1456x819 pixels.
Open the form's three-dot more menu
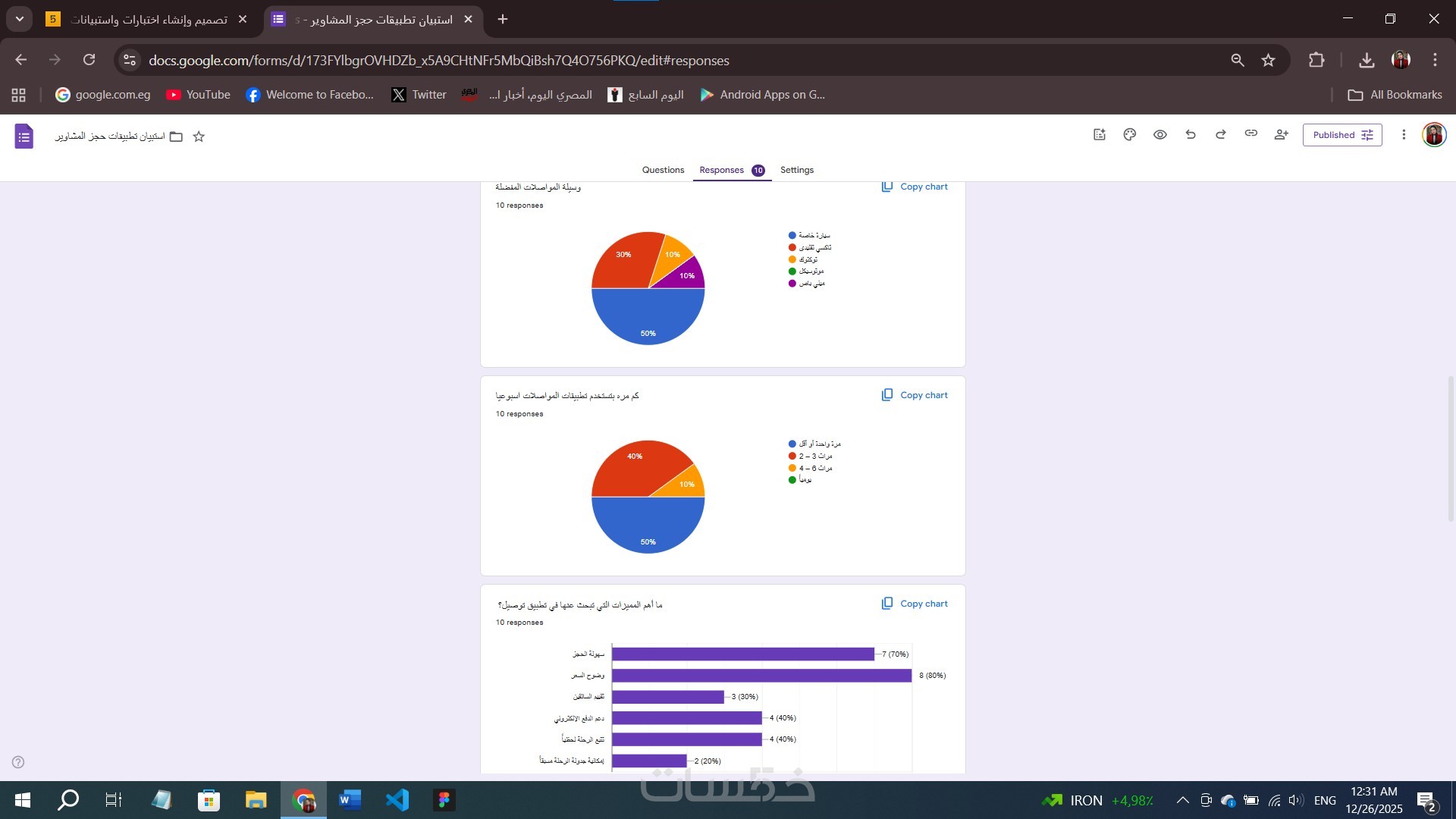point(1404,135)
